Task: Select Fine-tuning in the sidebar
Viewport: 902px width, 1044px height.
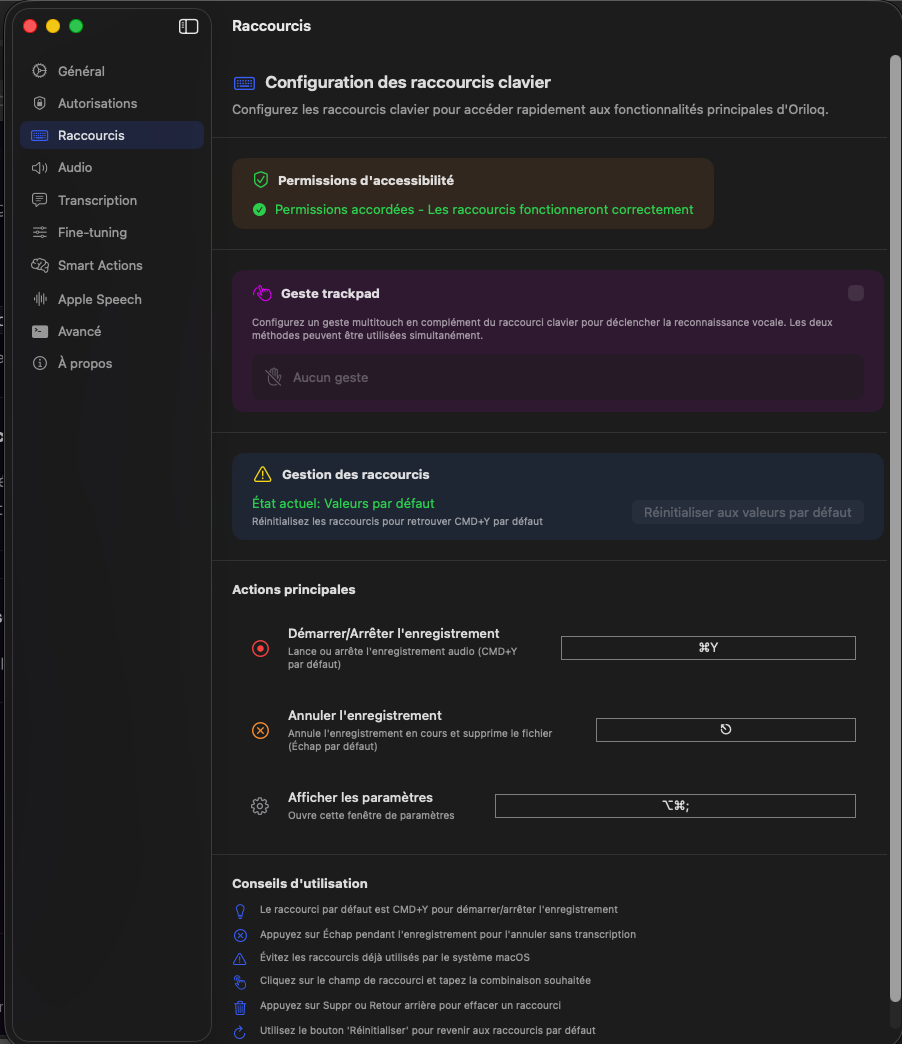Action: click(112, 232)
